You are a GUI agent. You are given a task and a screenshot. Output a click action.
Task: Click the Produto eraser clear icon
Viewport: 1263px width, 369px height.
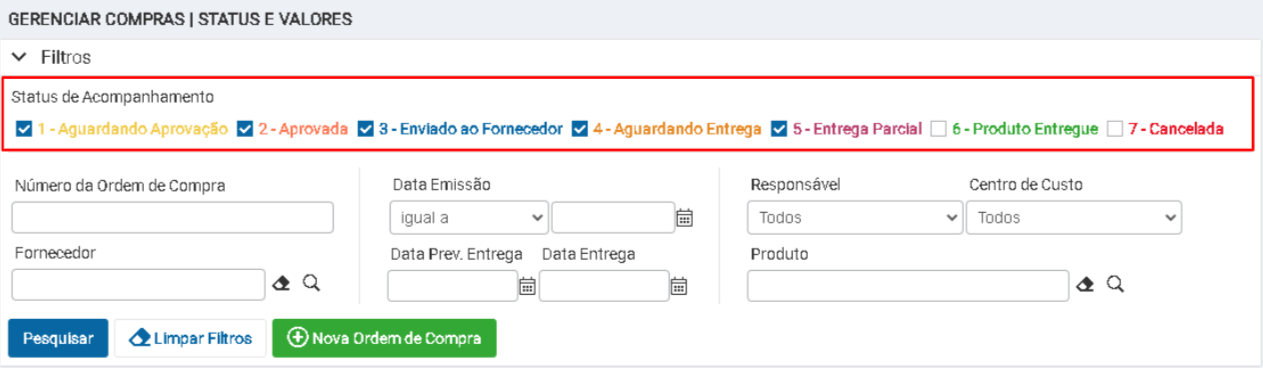click(x=1086, y=285)
